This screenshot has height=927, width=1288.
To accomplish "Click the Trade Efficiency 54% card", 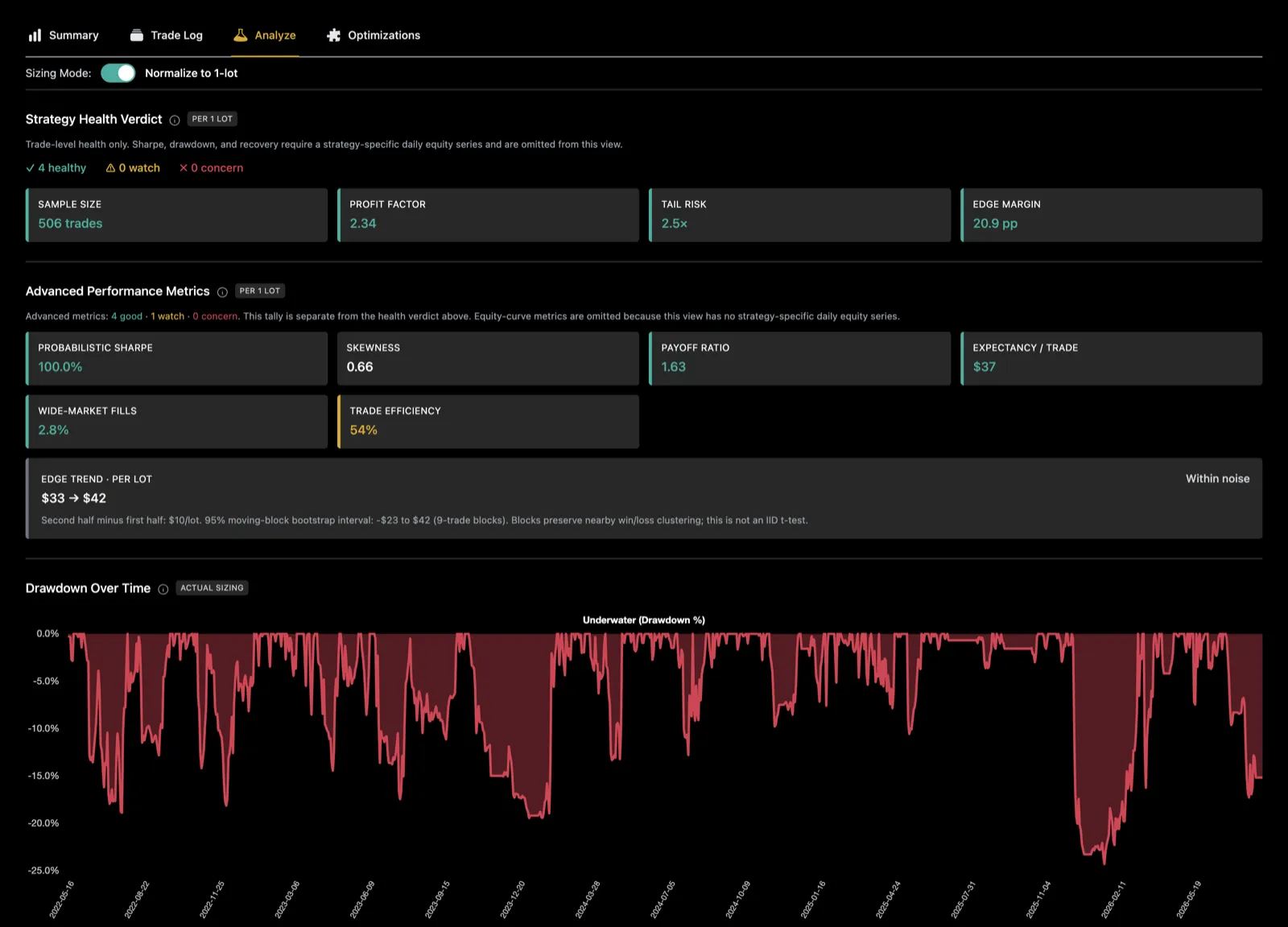I will (x=488, y=422).
